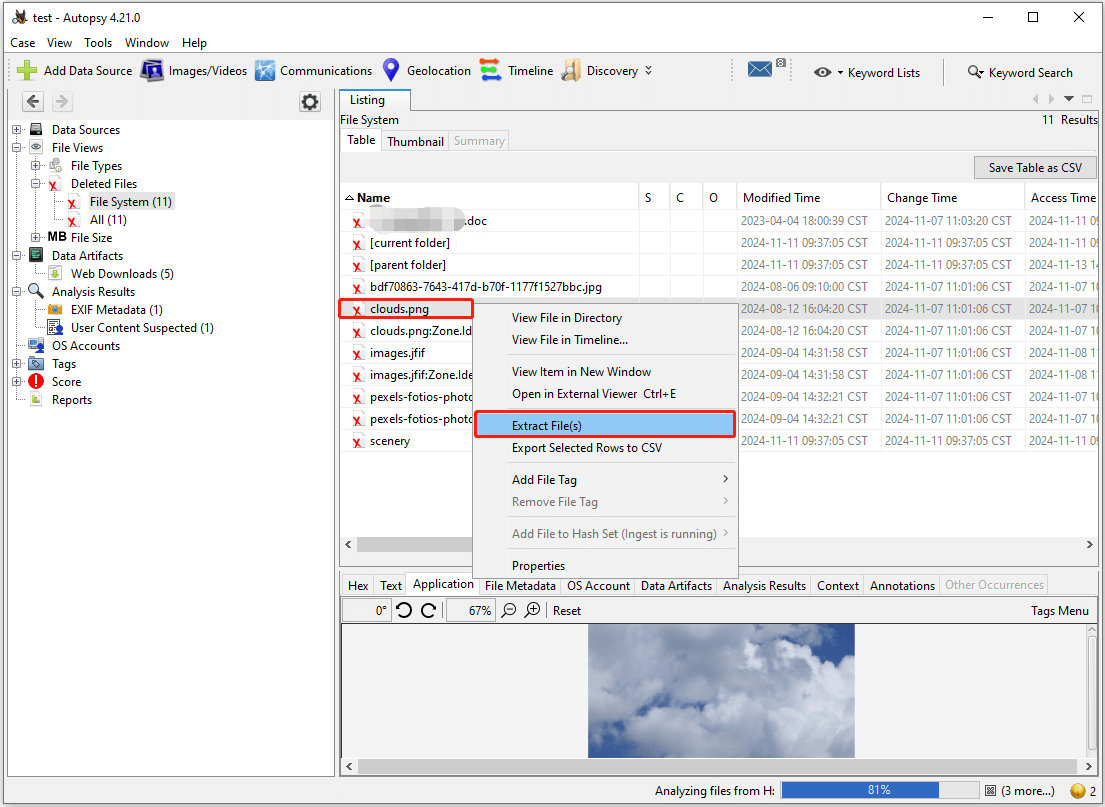The height and width of the screenshot is (807, 1105).
Task: Click the back navigation arrow
Action: [33, 101]
